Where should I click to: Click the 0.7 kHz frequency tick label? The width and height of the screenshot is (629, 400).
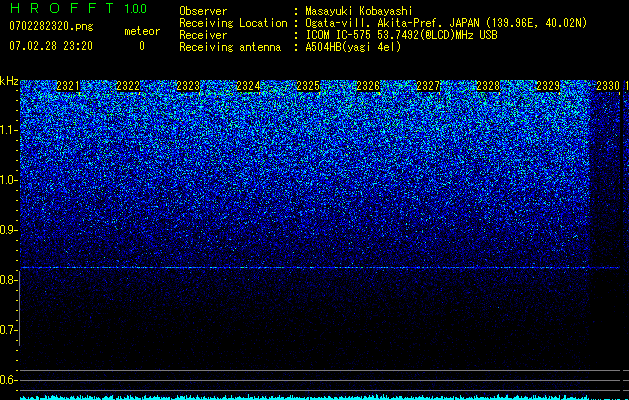[8, 330]
